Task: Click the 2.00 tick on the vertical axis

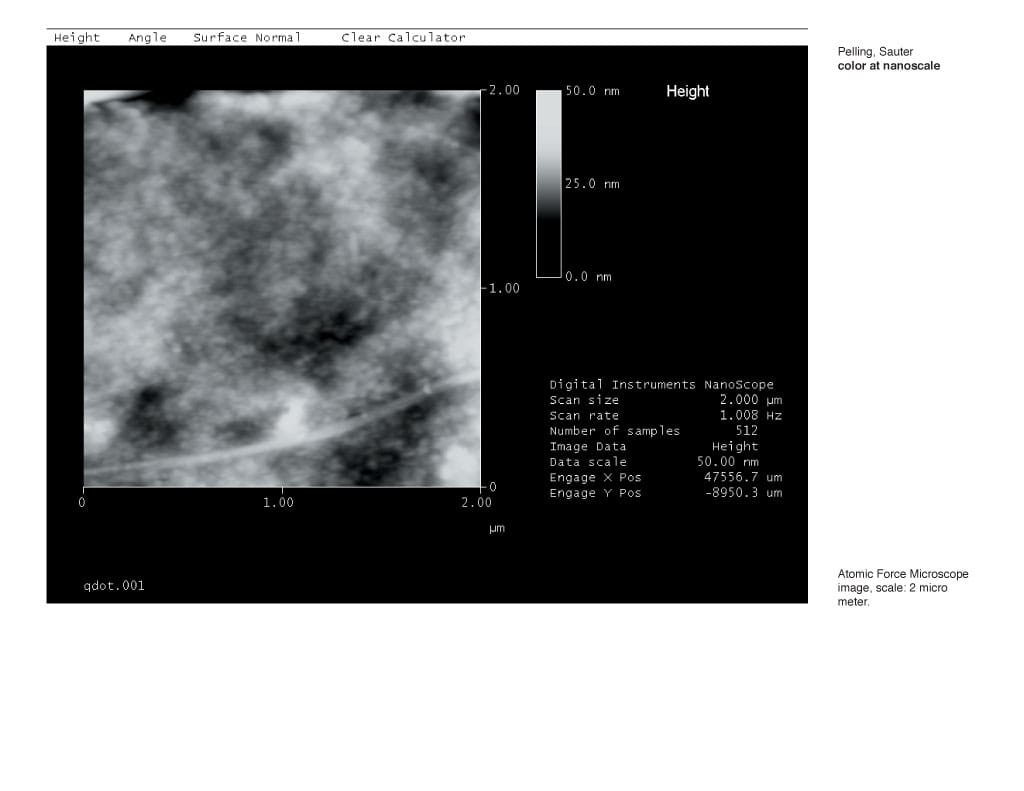Action: (504, 90)
